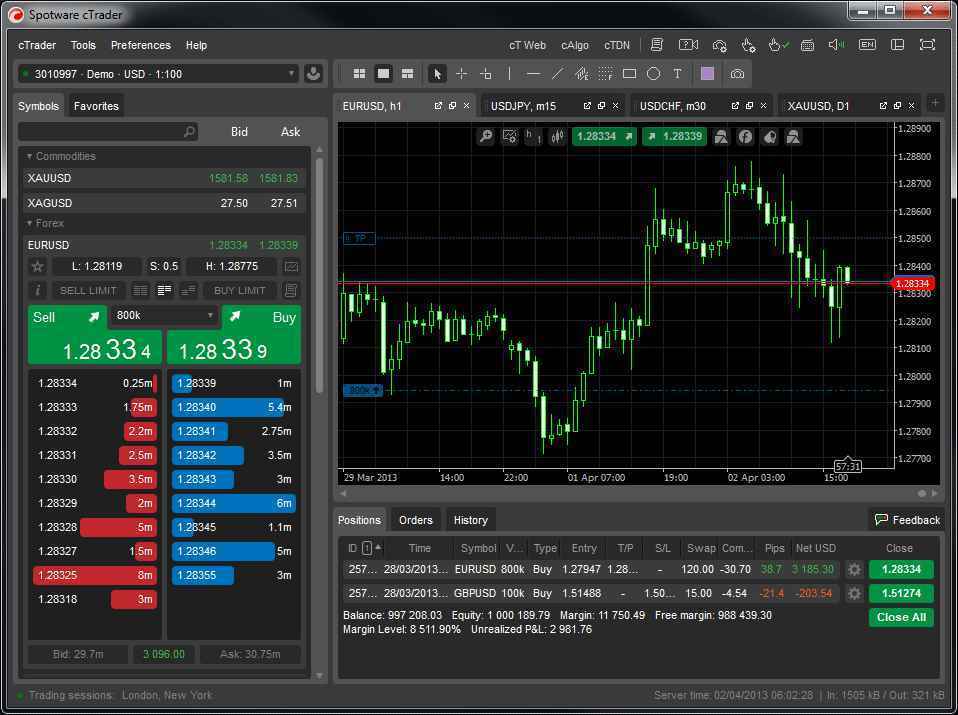Image resolution: width=958 pixels, height=715 pixels.
Task: Toggle single-chart view mode
Action: [x=383, y=73]
